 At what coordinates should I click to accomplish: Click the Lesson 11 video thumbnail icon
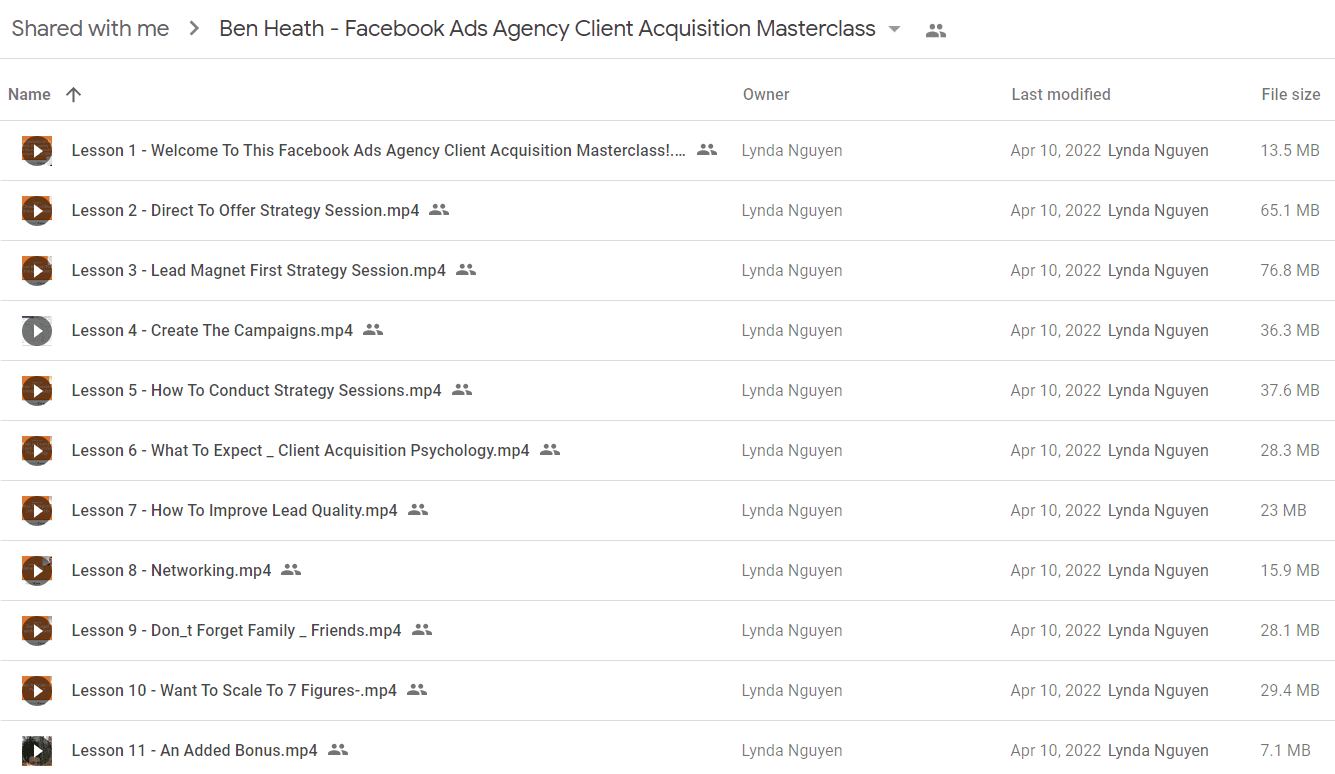(37, 751)
